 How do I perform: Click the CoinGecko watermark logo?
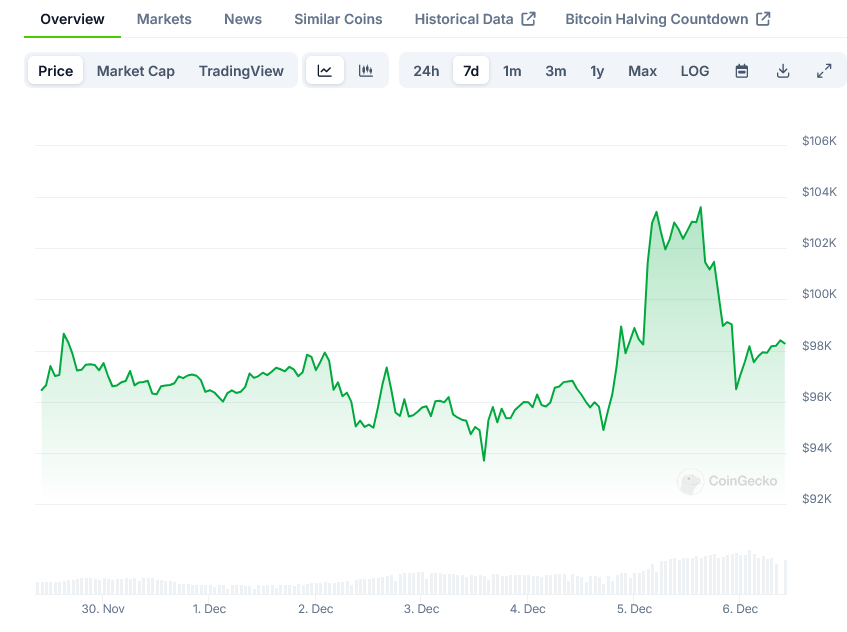click(x=690, y=481)
